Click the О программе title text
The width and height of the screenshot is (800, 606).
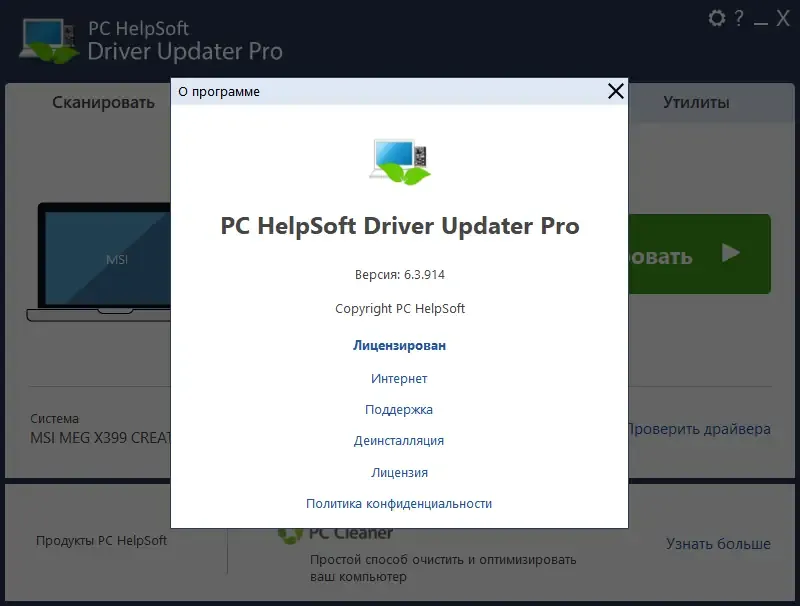[x=219, y=92]
